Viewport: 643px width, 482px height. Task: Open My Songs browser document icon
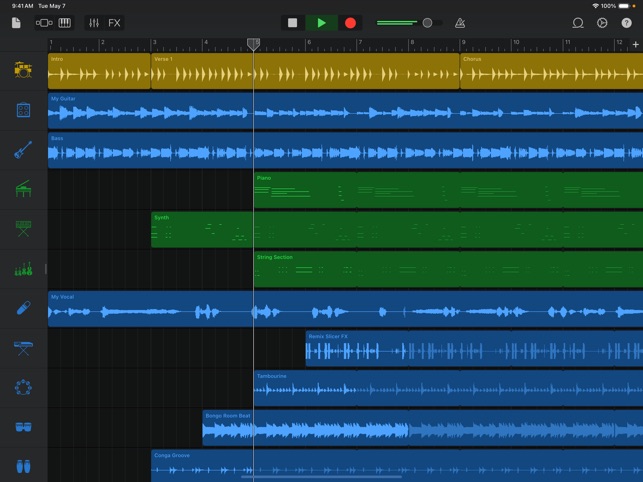point(16,23)
